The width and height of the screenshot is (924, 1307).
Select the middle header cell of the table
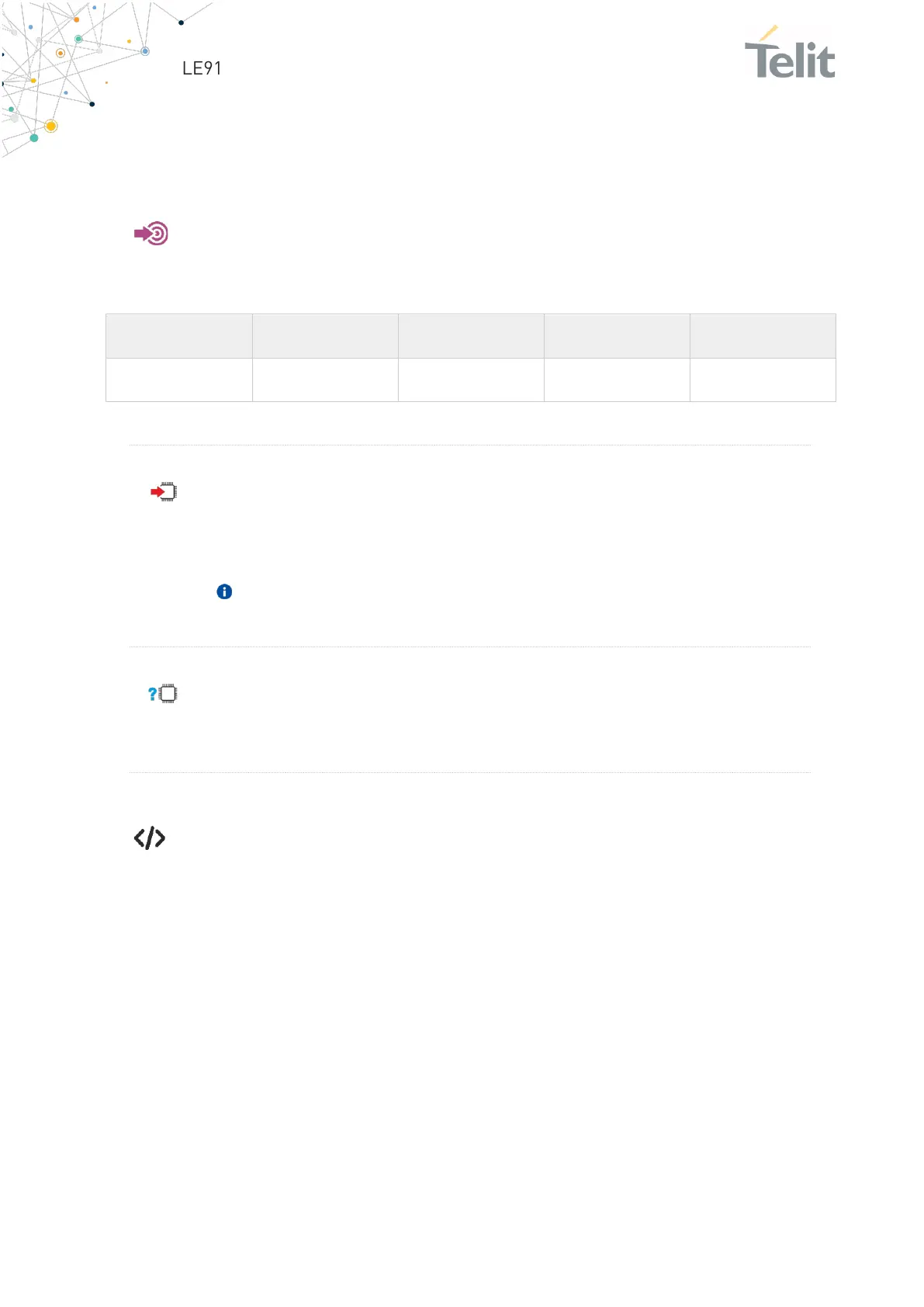[x=471, y=336]
